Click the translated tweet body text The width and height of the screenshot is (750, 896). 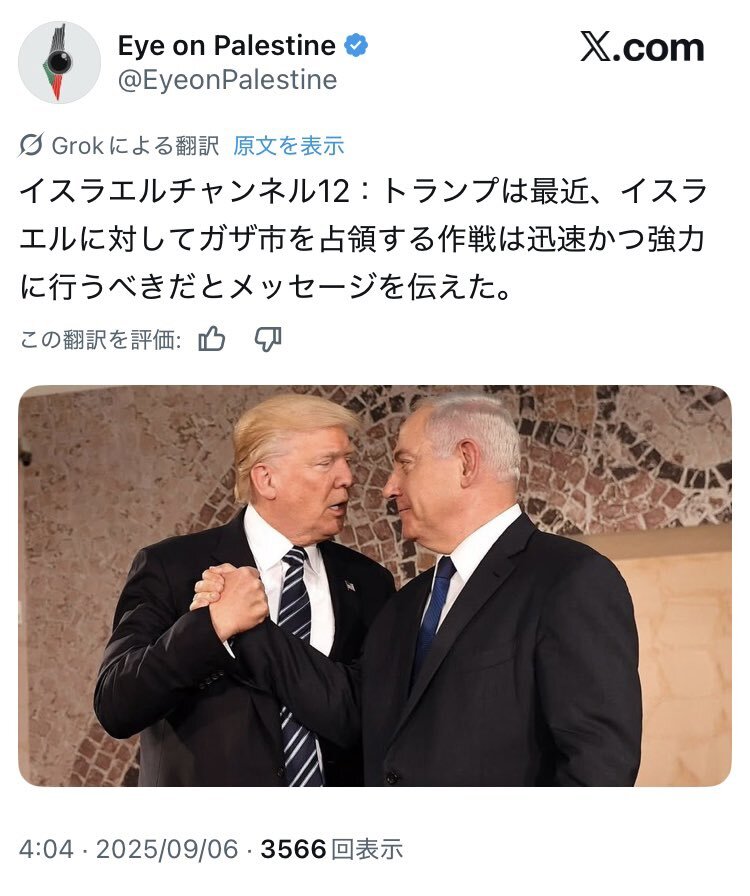click(x=364, y=239)
